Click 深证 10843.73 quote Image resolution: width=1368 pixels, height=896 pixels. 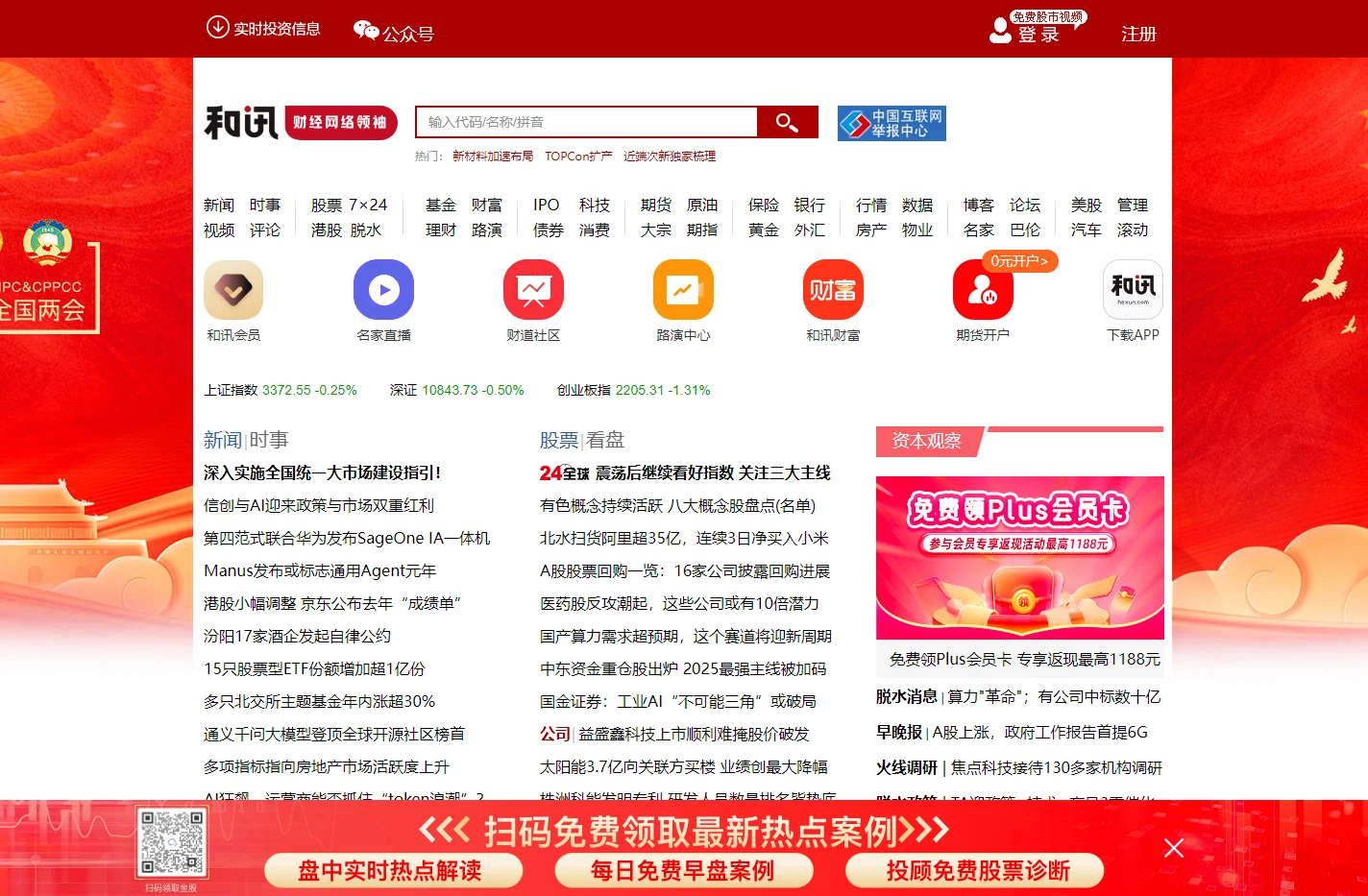pyautogui.click(x=457, y=390)
